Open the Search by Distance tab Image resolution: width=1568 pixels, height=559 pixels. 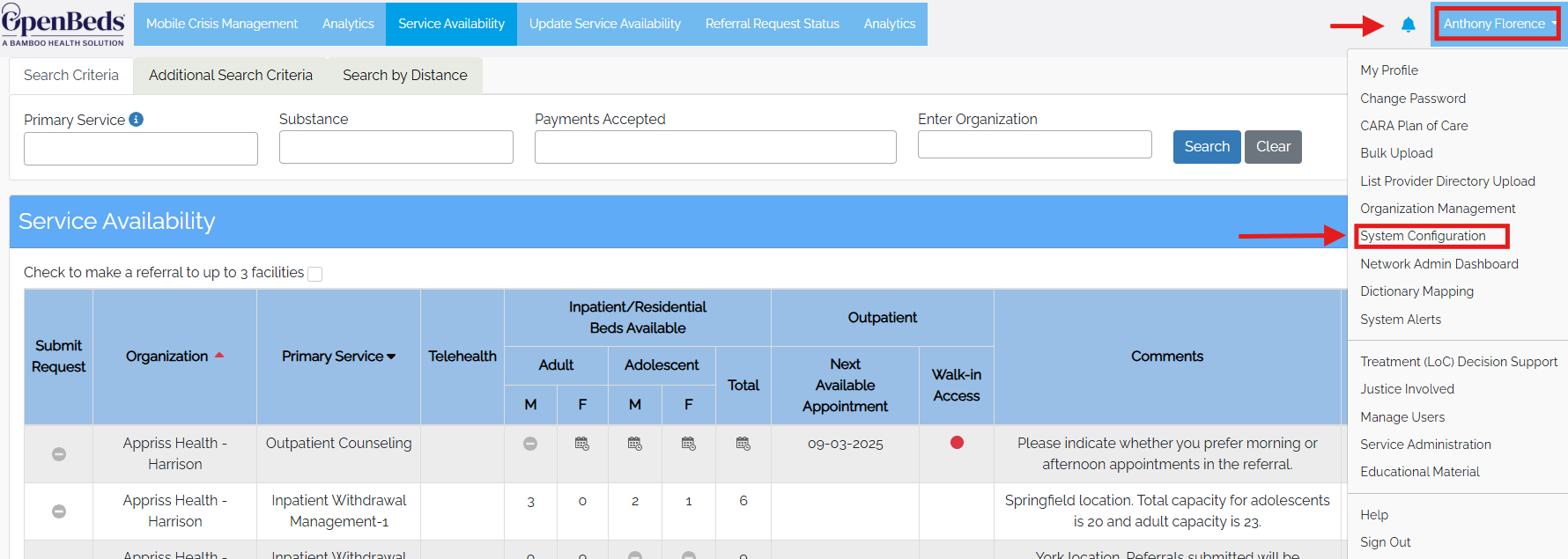click(405, 76)
